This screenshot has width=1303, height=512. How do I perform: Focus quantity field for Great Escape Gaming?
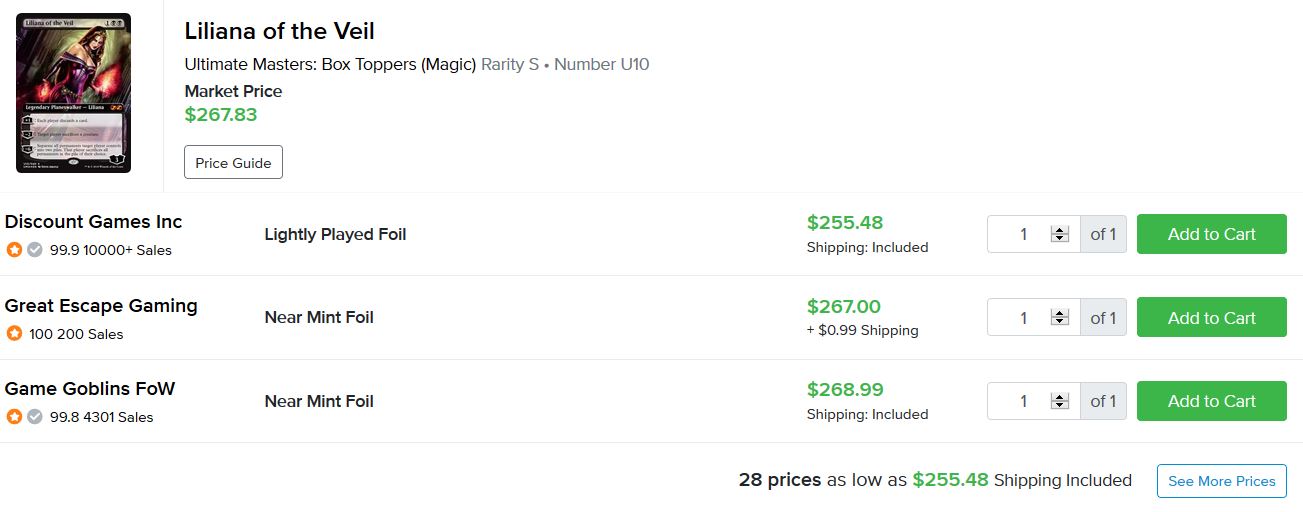(x=1022, y=318)
